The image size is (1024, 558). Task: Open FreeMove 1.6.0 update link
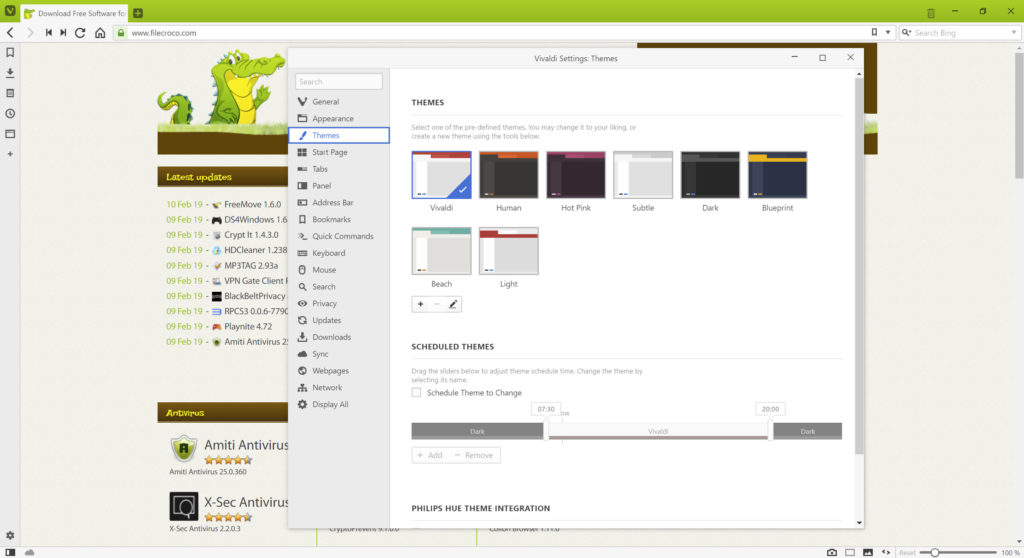point(252,205)
